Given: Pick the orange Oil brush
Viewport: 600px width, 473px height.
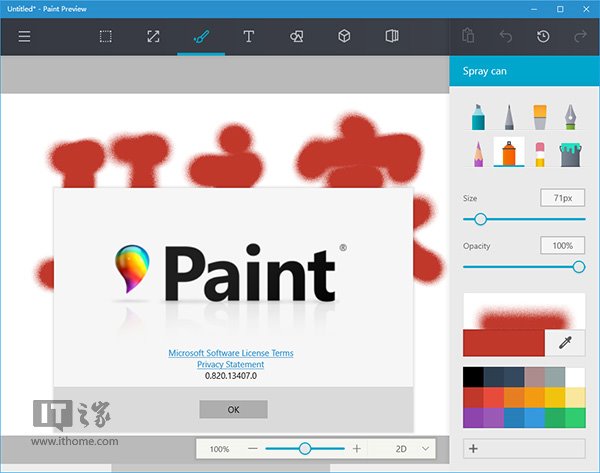Looking at the screenshot, I should 540,117.
